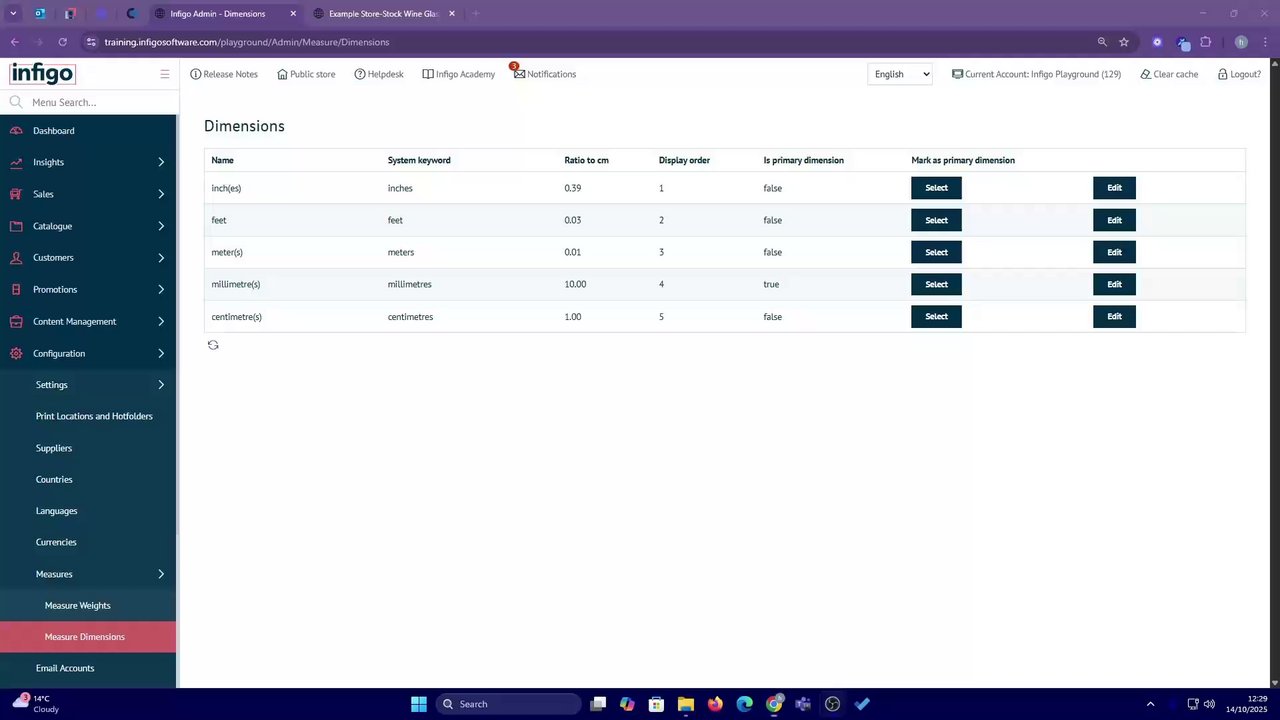The height and width of the screenshot is (720, 1280).
Task: Switch to Example Store-Stock Wine Glass tab
Action: point(384,14)
